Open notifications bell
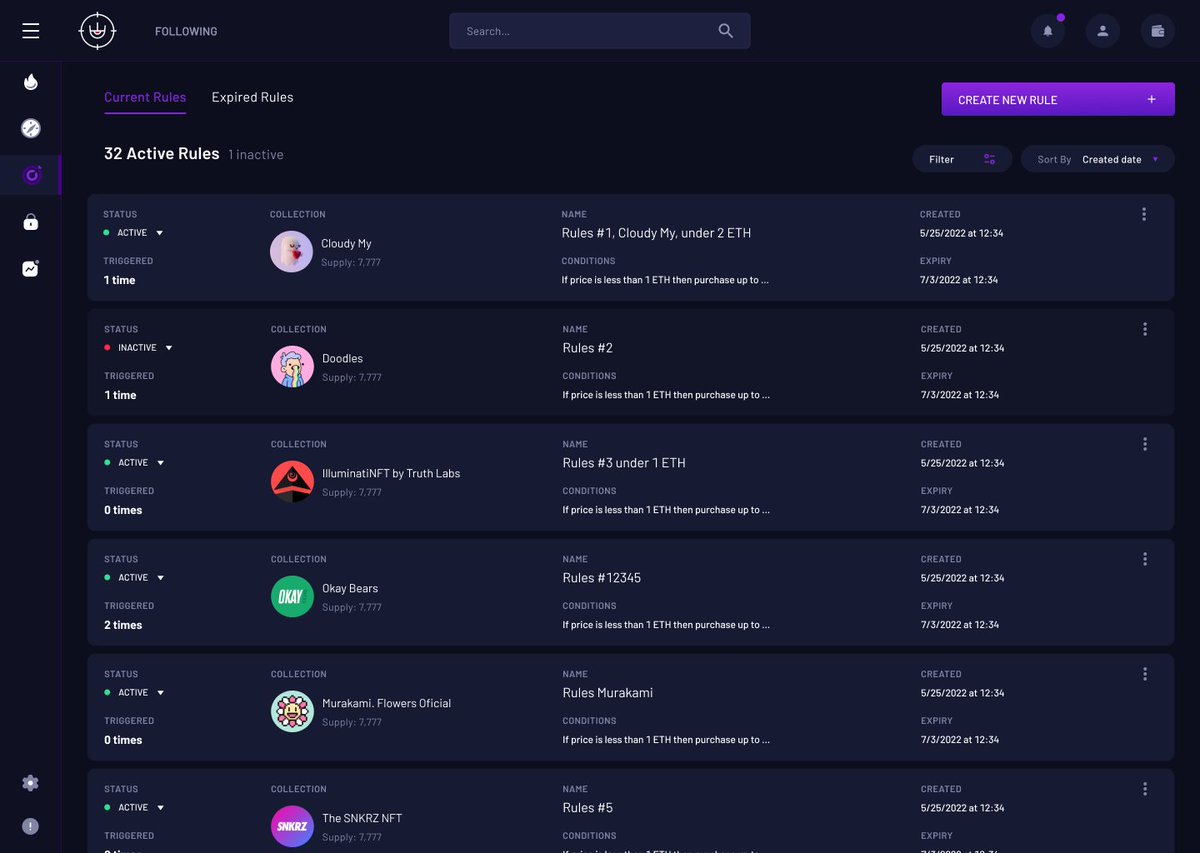1200x853 pixels. click(1048, 31)
